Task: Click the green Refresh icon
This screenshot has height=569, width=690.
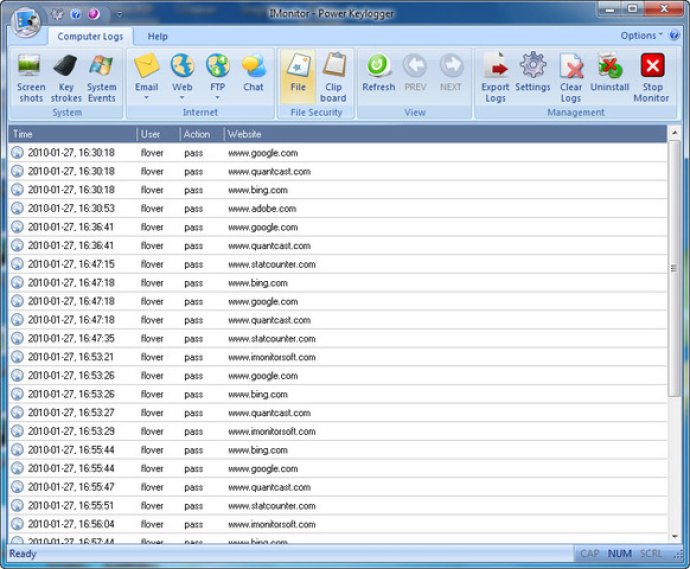Action: pos(378,66)
